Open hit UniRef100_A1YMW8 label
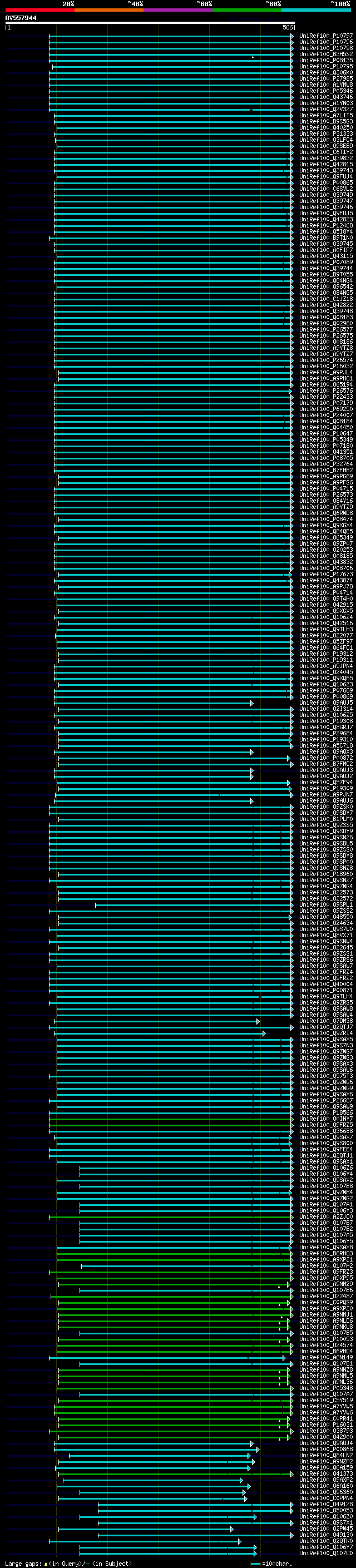The height and width of the screenshot is (1568, 356). click(326, 85)
